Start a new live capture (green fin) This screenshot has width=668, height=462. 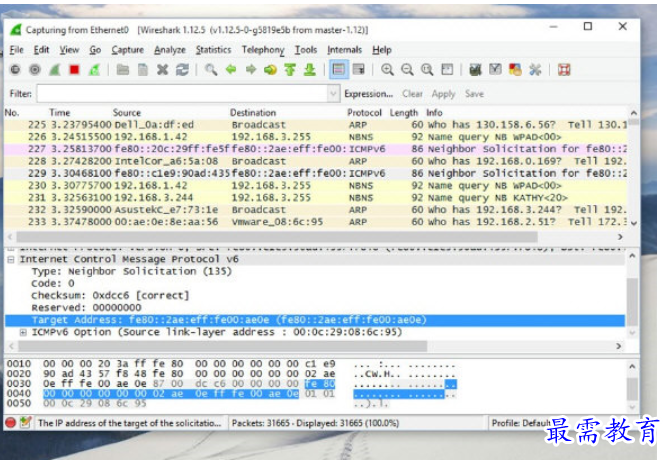(x=55, y=69)
